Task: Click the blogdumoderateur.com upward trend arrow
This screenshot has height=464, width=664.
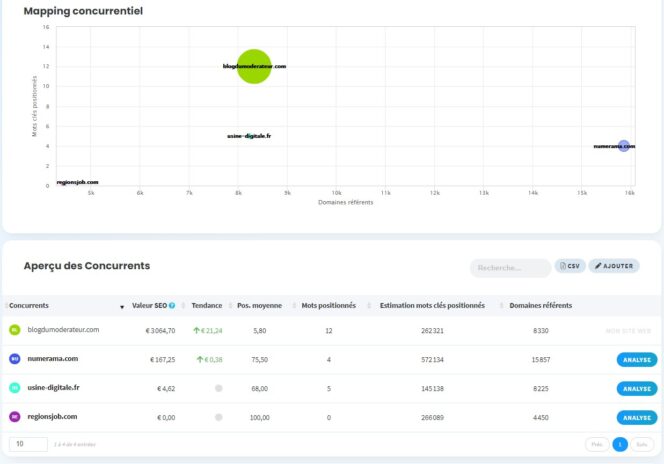Action: [x=196, y=330]
